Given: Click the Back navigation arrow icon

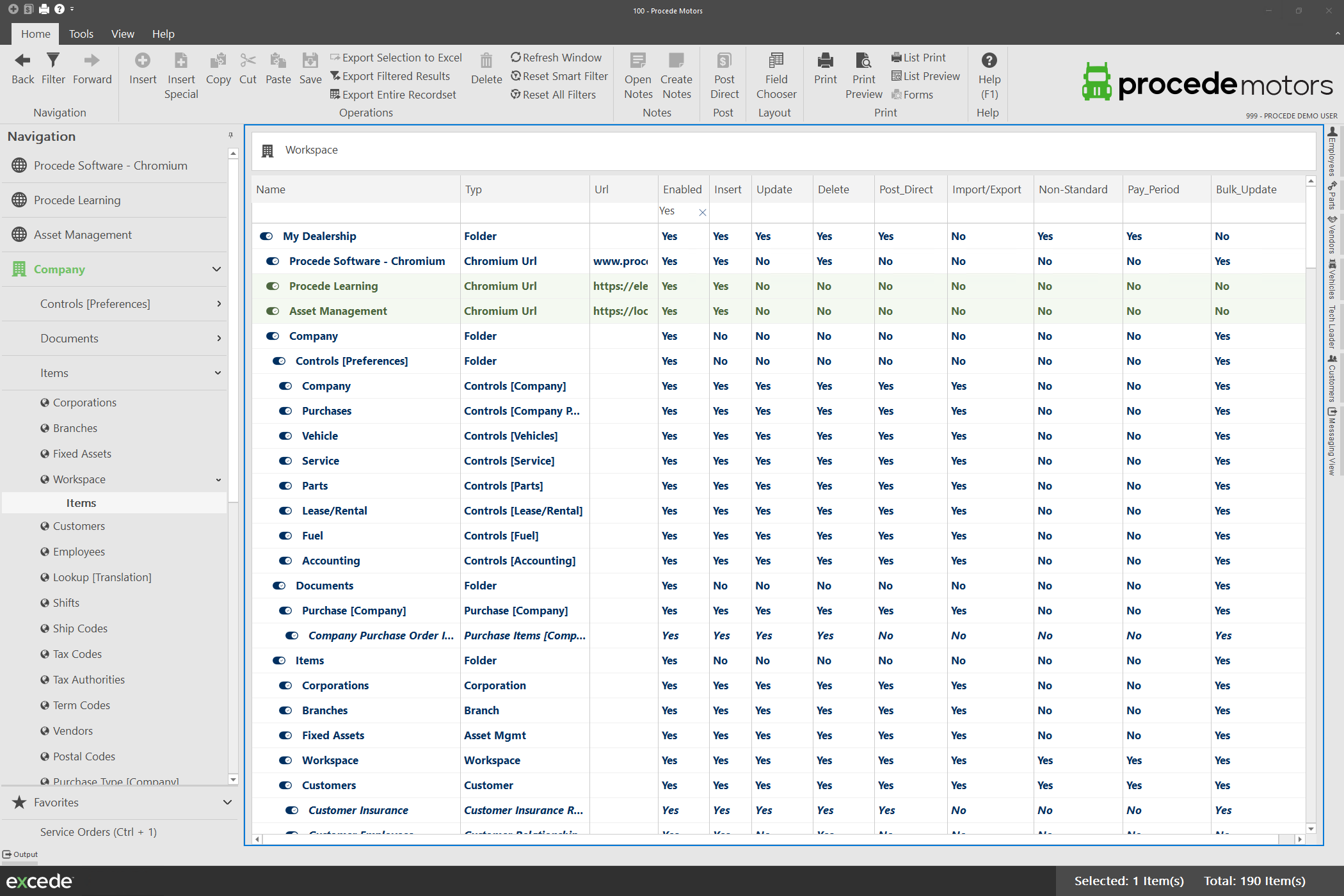Looking at the screenshot, I should point(22,61).
